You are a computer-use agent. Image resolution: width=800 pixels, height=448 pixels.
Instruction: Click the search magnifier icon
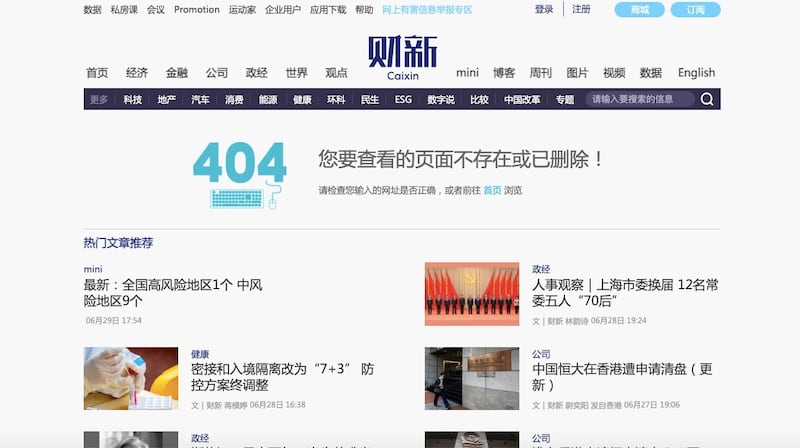pyautogui.click(x=707, y=99)
